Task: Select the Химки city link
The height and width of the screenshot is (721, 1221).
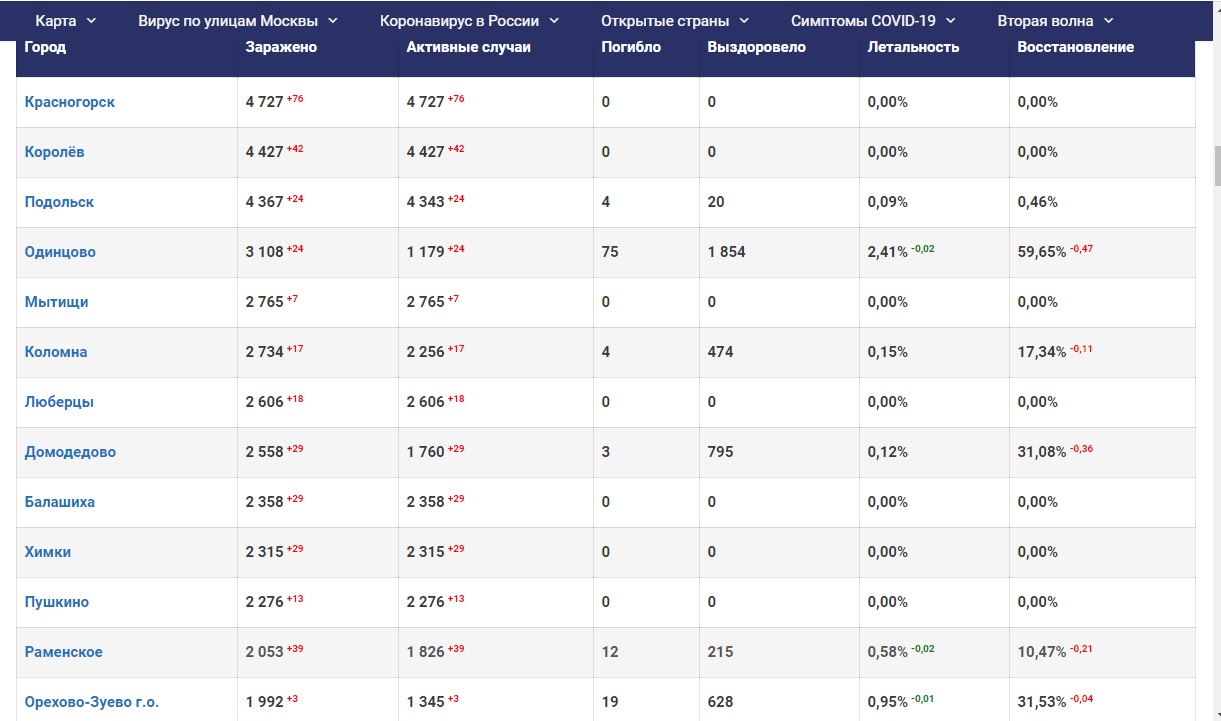Action: click(x=48, y=552)
